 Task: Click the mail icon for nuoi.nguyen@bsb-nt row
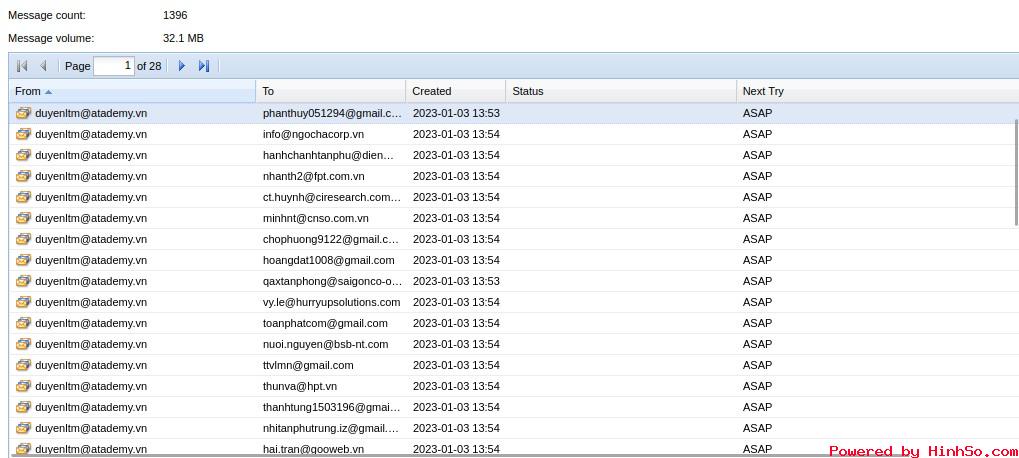(23, 344)
